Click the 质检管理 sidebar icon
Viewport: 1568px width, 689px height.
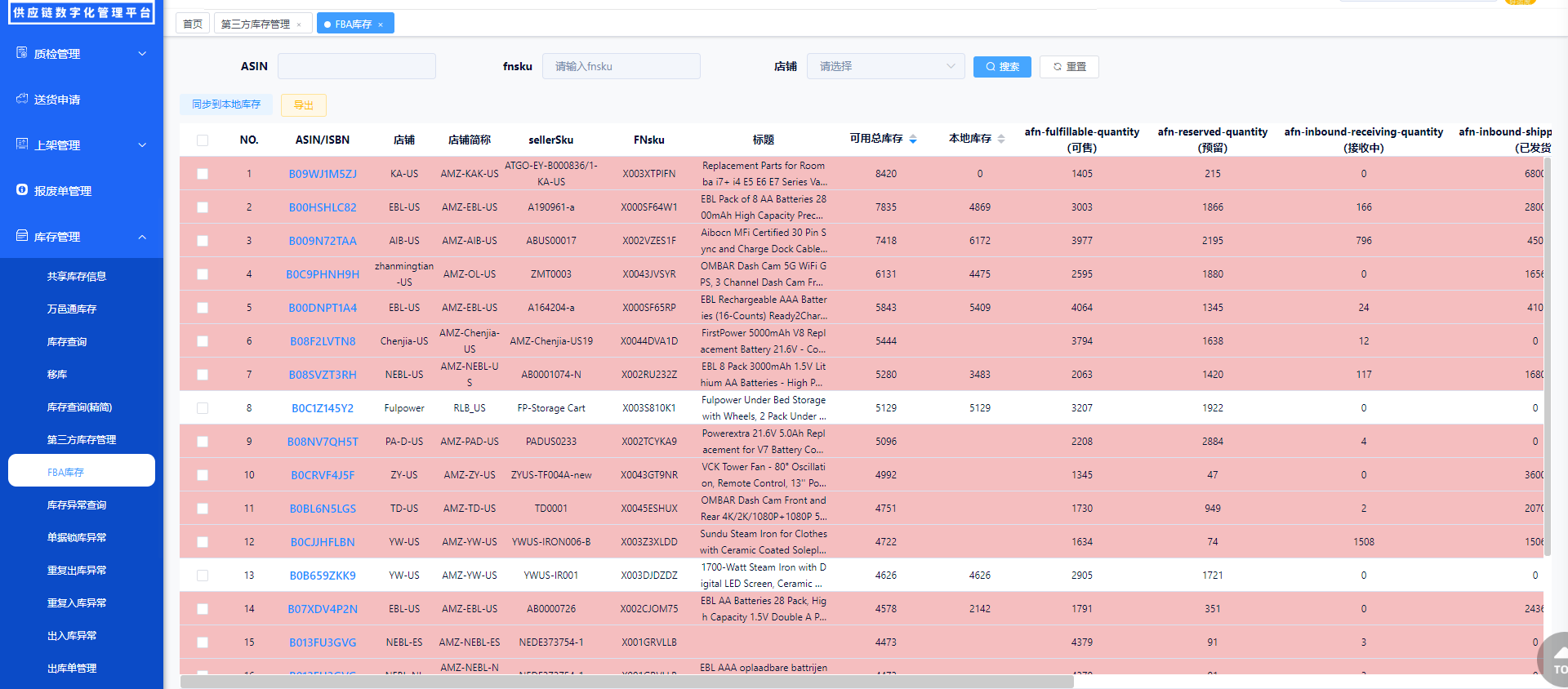pos(22,53)
